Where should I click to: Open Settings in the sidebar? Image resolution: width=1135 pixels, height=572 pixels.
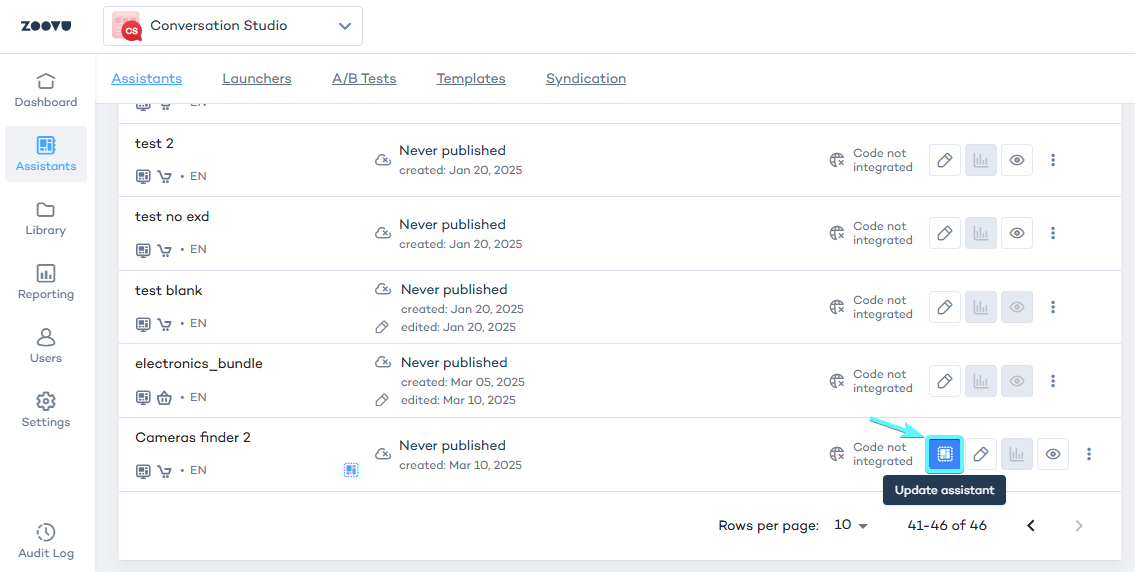[x=46, y=410]
